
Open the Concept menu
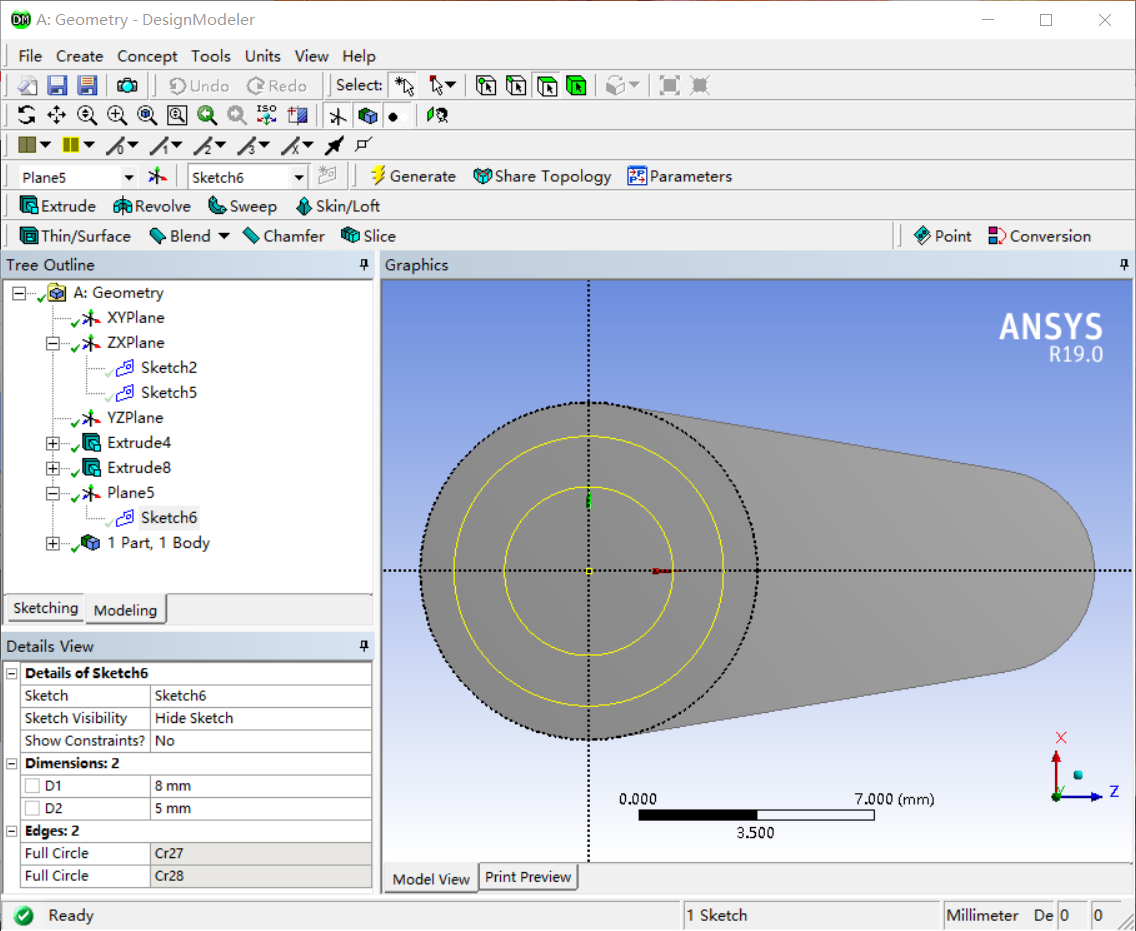click(147, 56)
